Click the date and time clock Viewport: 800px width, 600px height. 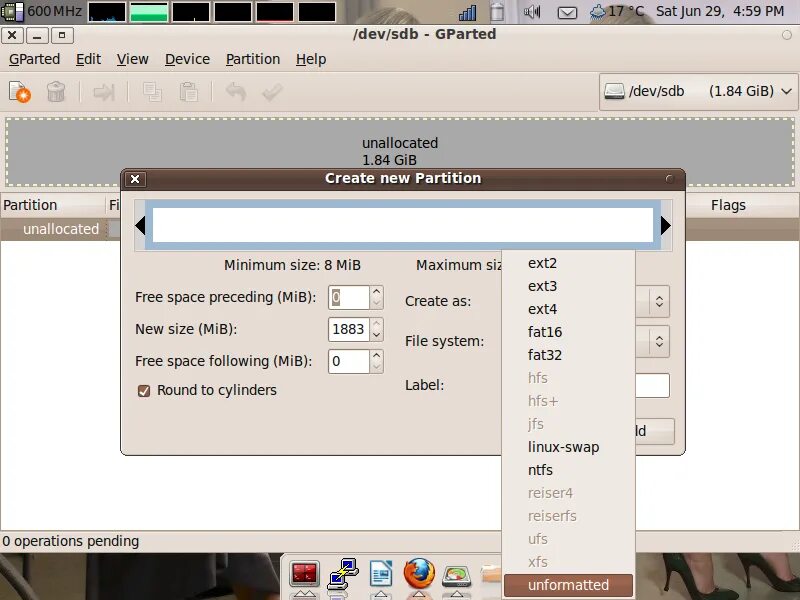[x=720, y=11]
